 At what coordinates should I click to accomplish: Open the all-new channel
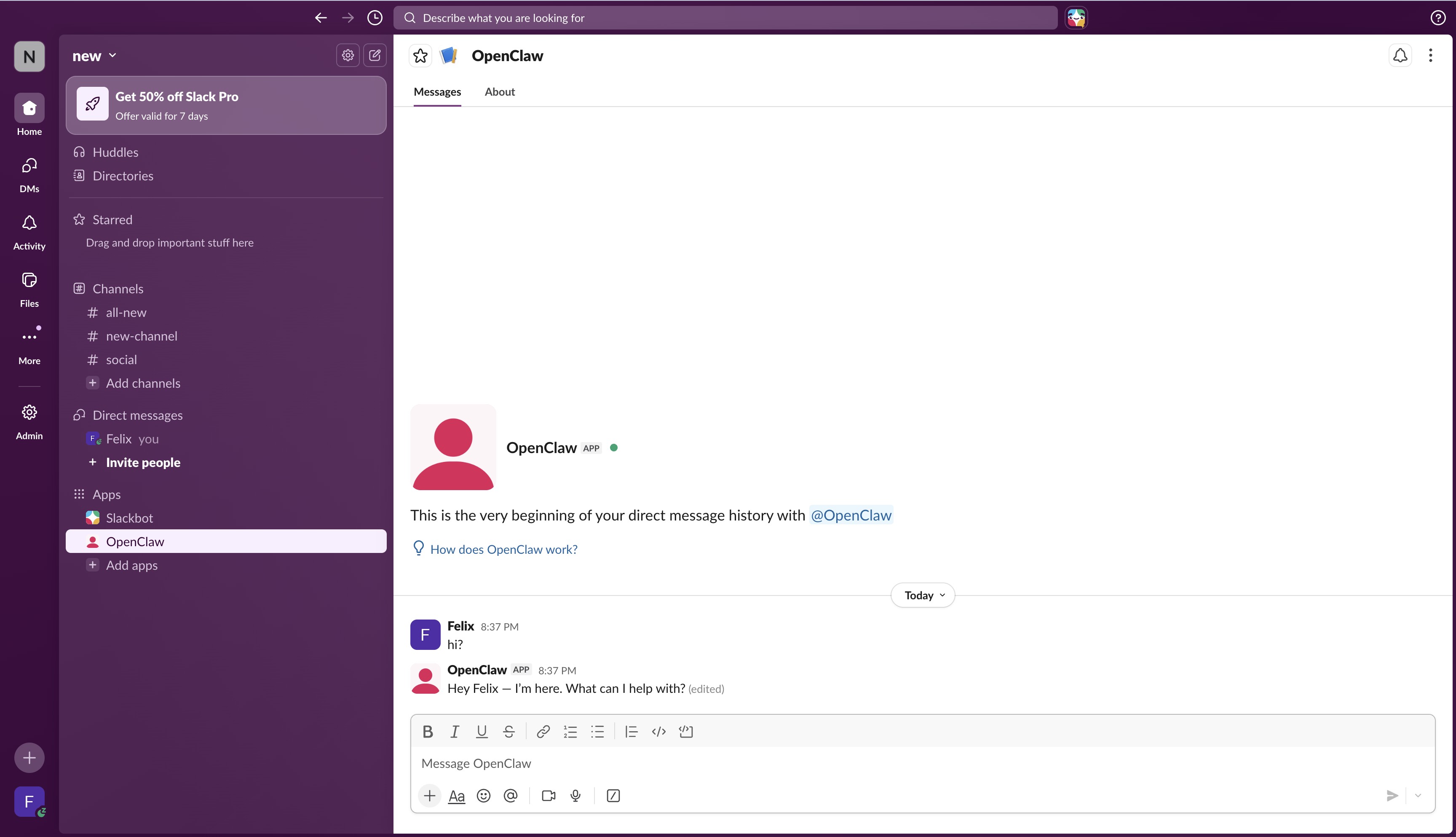tap(226, 313)
